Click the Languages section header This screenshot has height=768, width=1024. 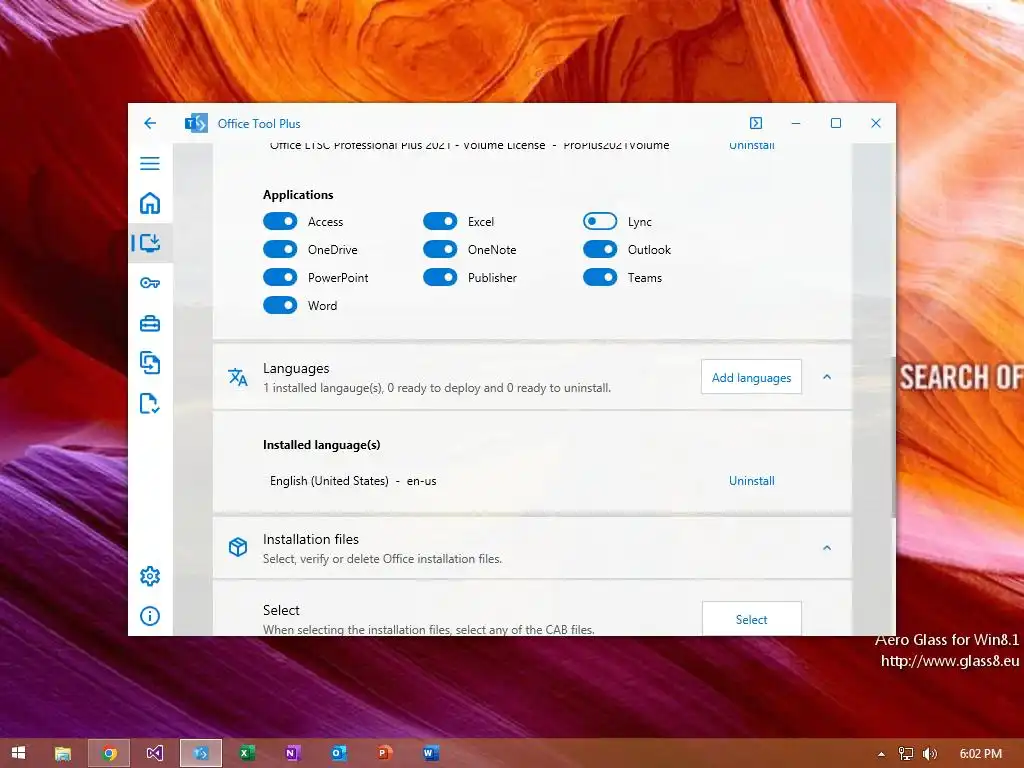pyautogui.click(x=532, y=377)
